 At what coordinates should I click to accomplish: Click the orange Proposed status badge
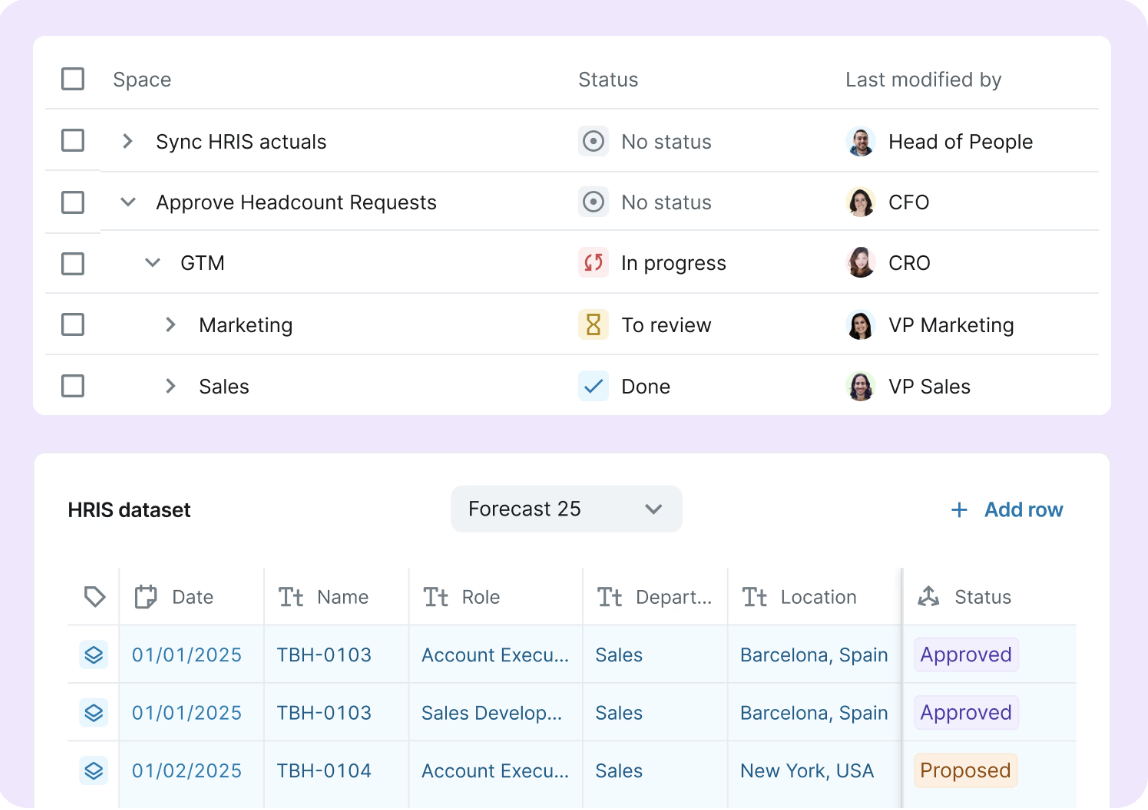[965, 770]
